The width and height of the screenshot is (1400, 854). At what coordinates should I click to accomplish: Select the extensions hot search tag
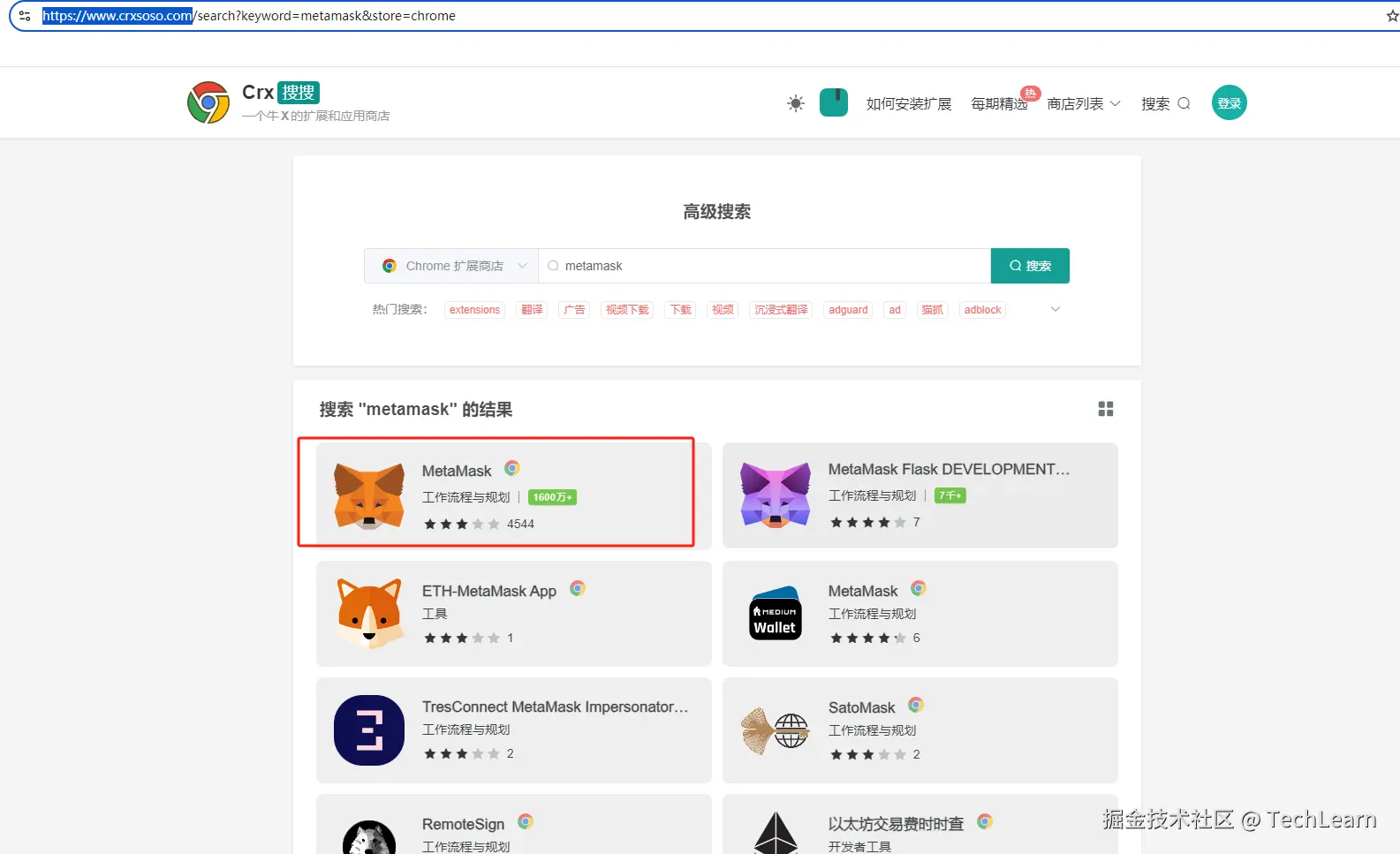[x=474, y=310]
